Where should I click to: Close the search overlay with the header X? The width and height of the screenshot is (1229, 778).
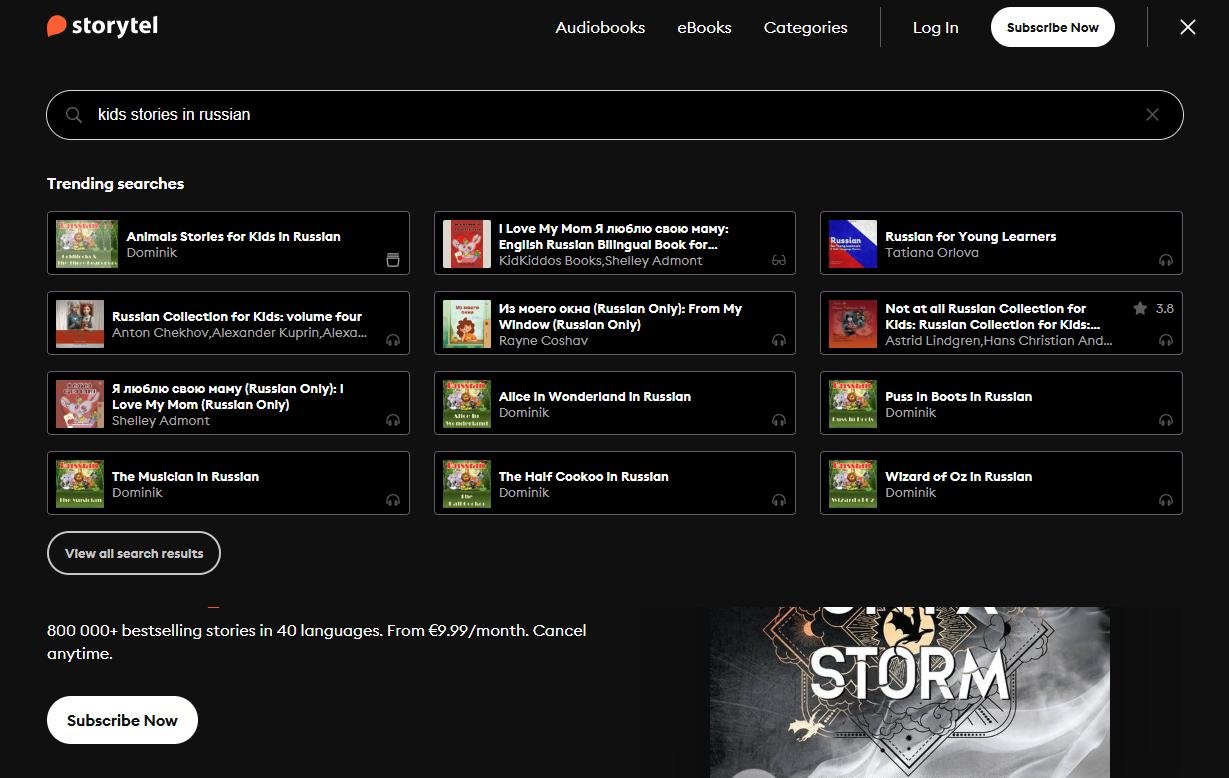[x=1188, y=27]
